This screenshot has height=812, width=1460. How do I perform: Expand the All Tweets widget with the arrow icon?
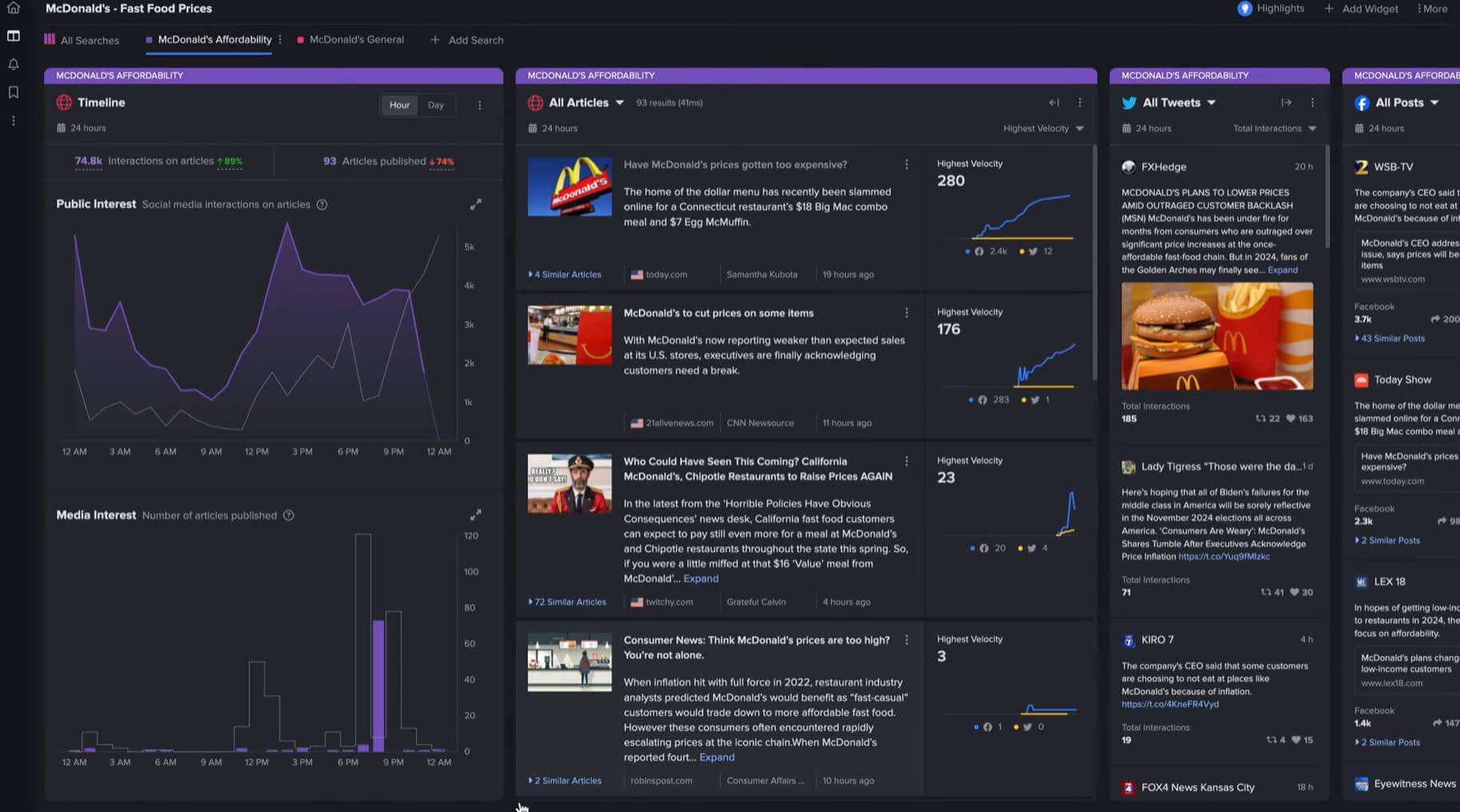click(1286, 103)
